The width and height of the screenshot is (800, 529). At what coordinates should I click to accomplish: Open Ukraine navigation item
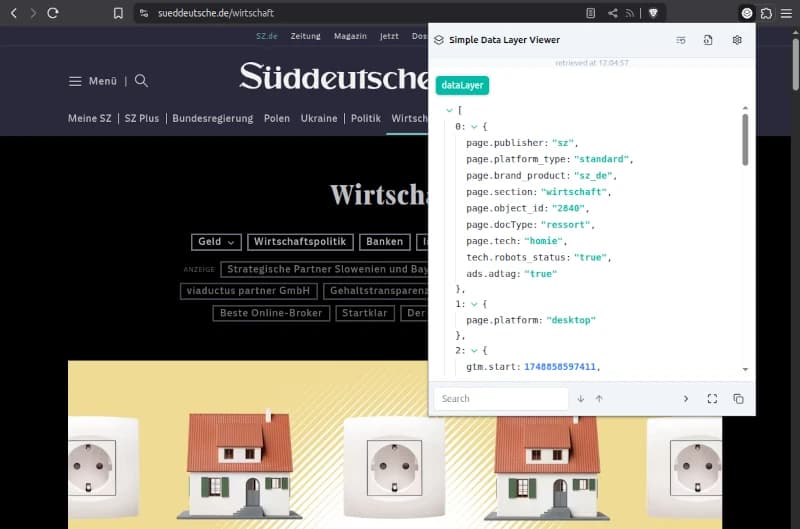319,118
